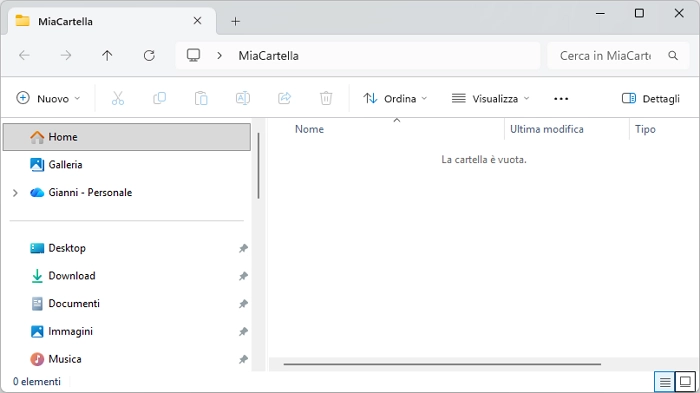Screen dimensions: 700x393
Task: Click the La cartella è vuota message
Action: (x=484, y=159)
